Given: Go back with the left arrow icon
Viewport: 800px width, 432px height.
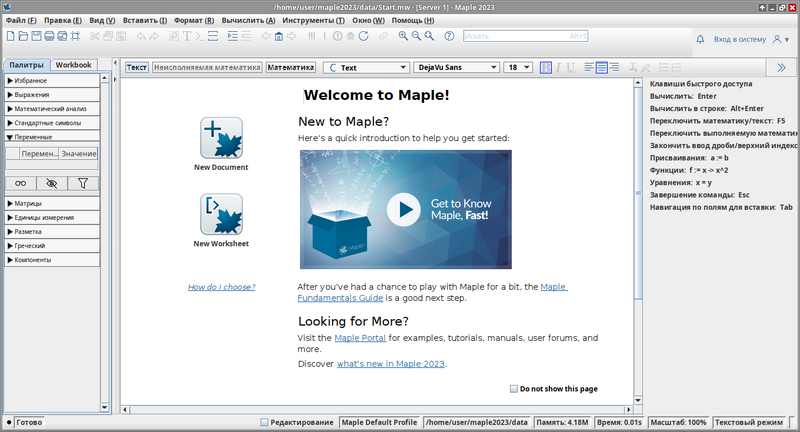Looking at the screenshot, I should click(266, 36).
